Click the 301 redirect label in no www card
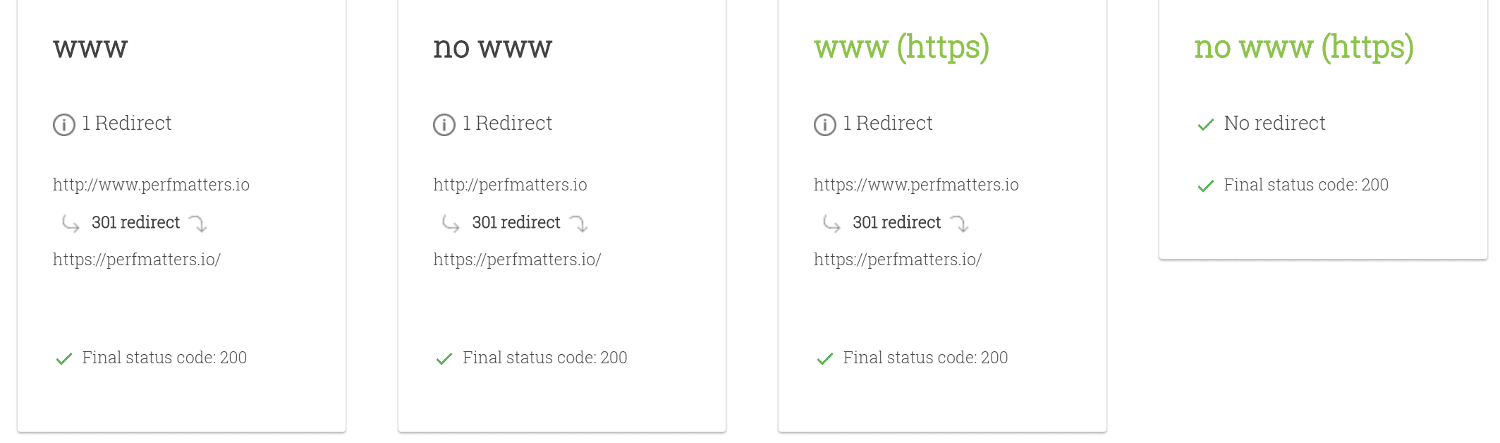 pyautogui.click(x=516, y=222)
